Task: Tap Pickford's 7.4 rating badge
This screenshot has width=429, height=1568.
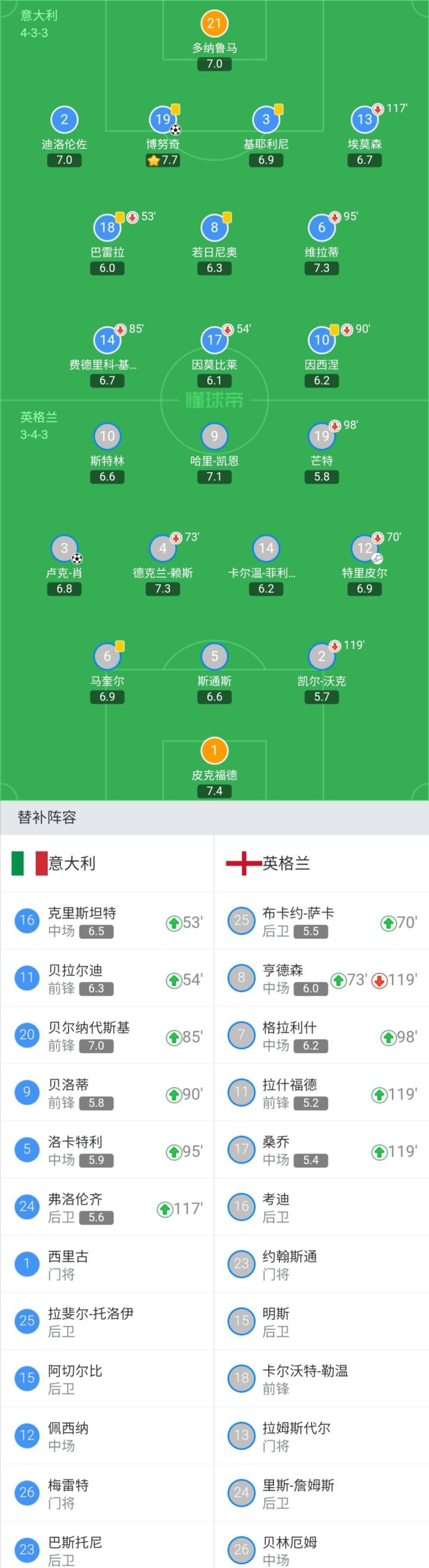Action: (x=214, y=791)
